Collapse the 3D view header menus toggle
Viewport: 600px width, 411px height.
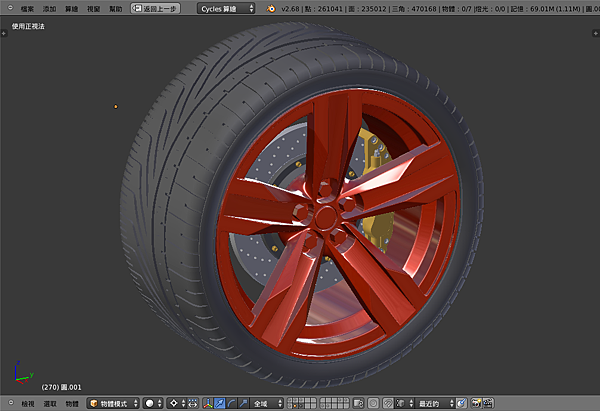coord(11,403)
